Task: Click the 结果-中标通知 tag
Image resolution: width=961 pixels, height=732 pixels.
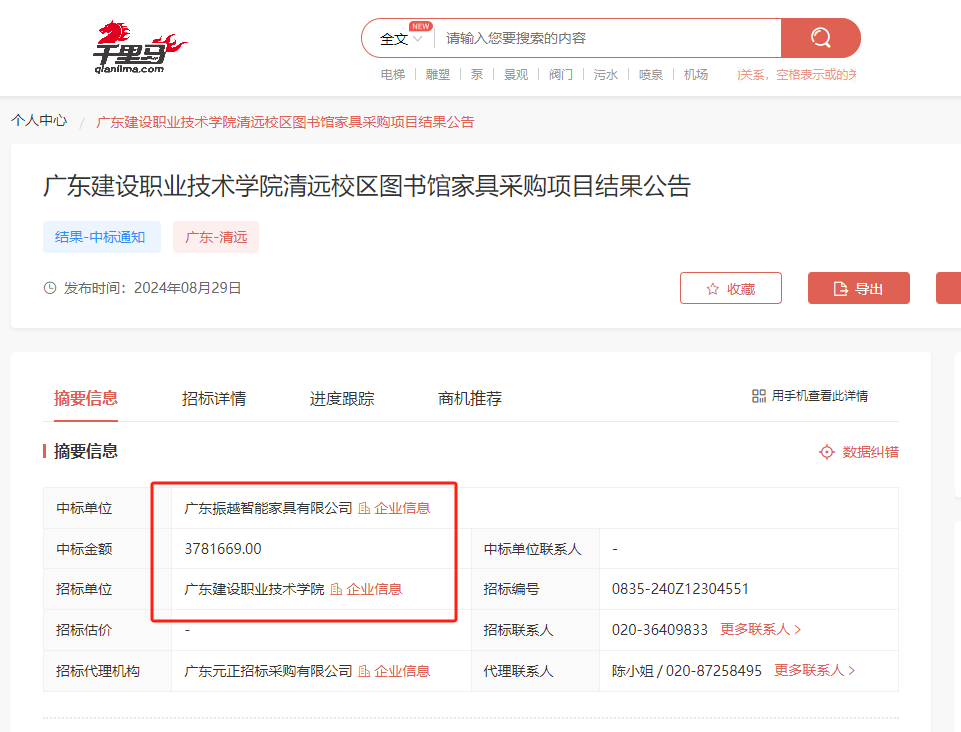Action: point(102,237)
